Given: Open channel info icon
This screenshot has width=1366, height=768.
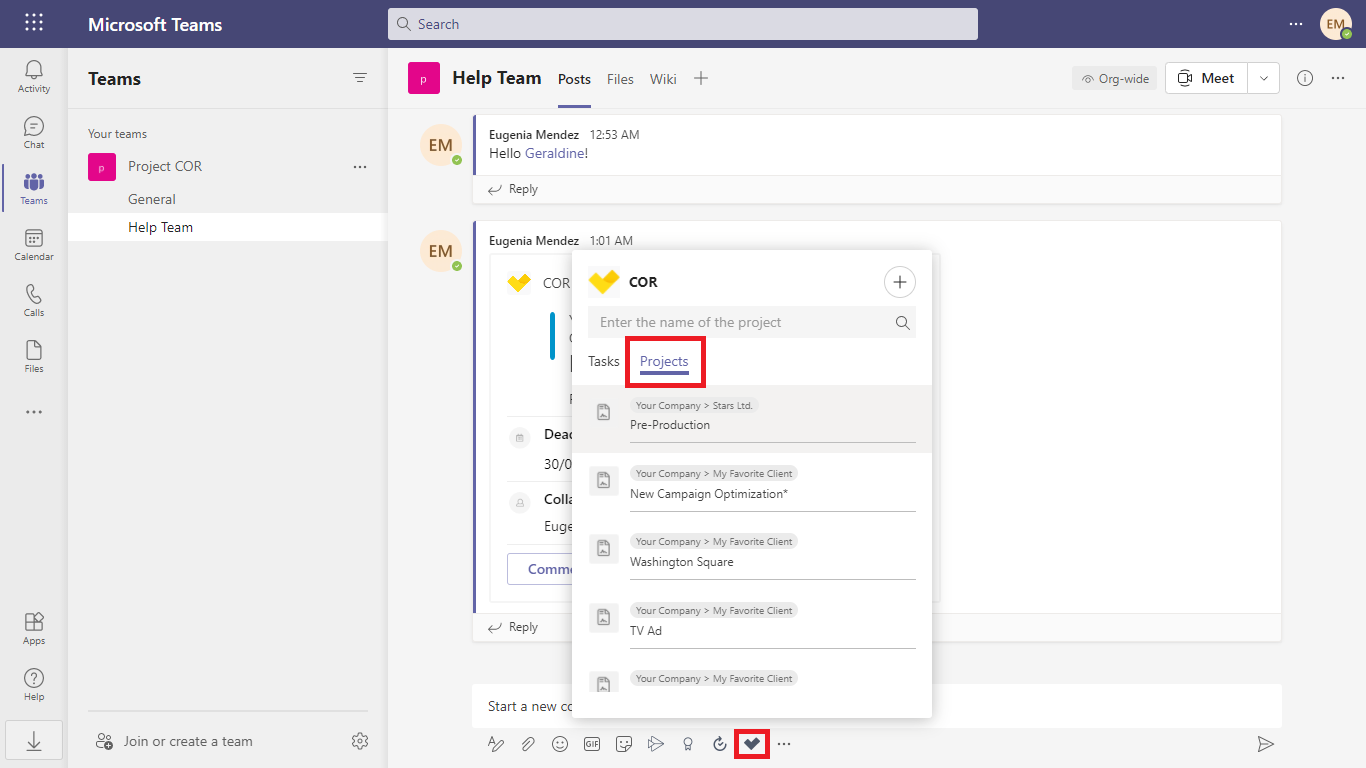Looking at the screenshot, I should pos(1305,78).
